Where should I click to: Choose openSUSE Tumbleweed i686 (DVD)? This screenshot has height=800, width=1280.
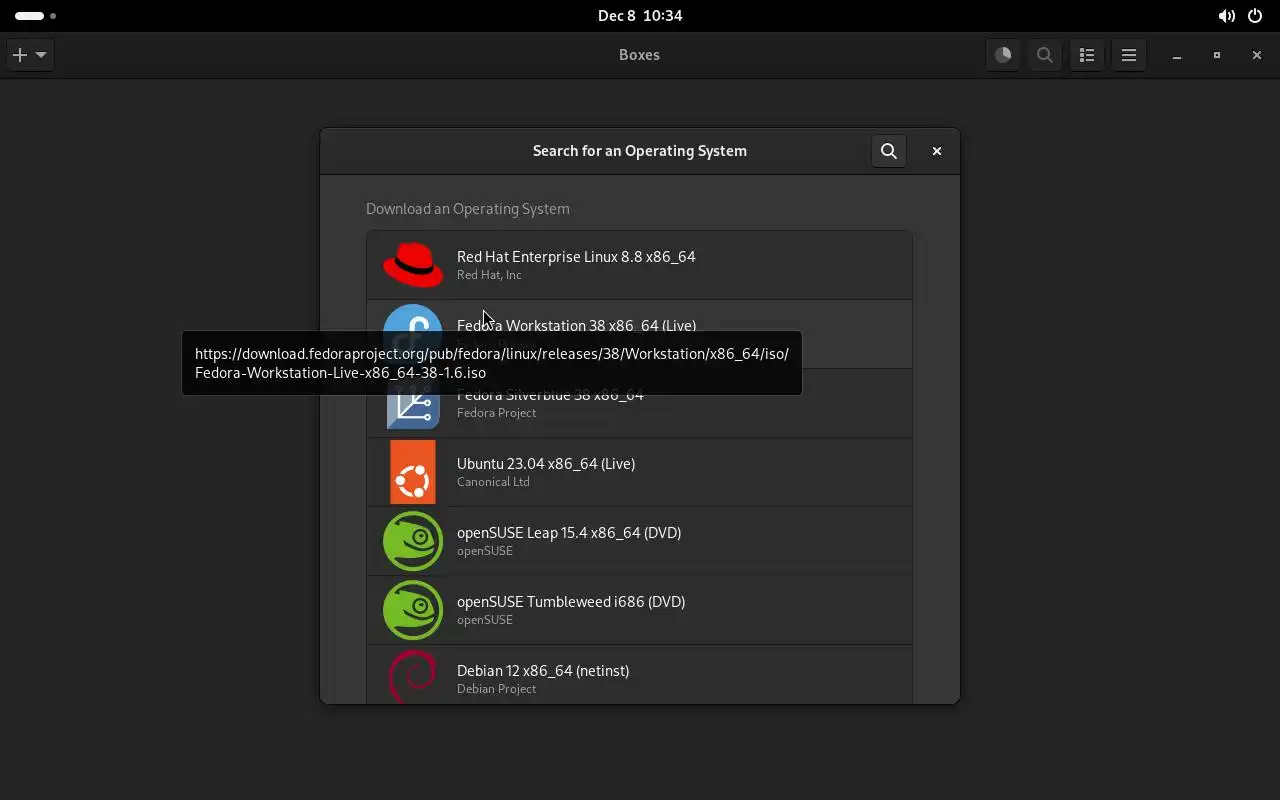(x=639, y=610)
